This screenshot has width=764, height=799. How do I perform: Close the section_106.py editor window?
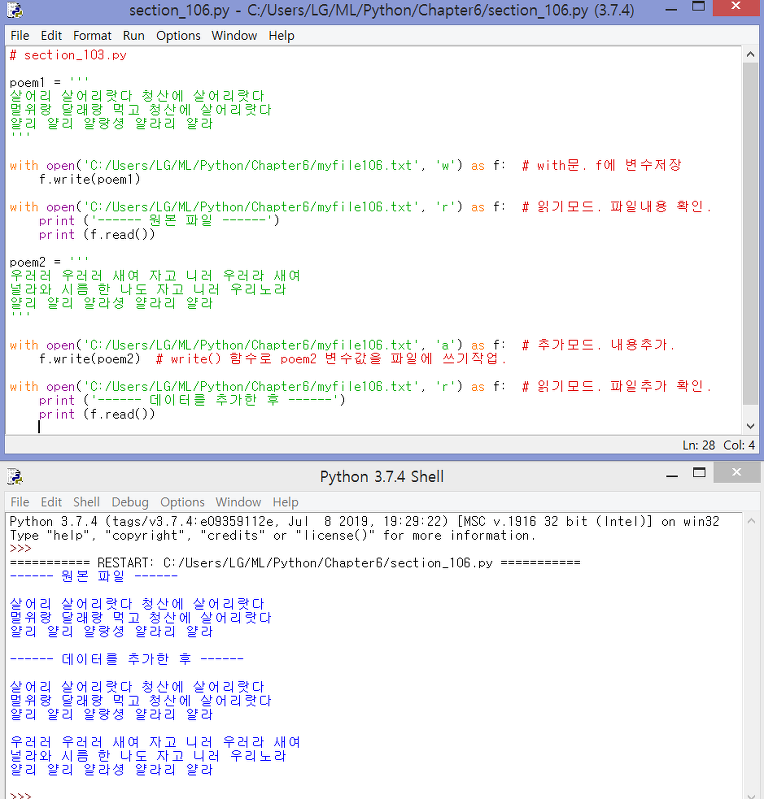coord(735,7)
